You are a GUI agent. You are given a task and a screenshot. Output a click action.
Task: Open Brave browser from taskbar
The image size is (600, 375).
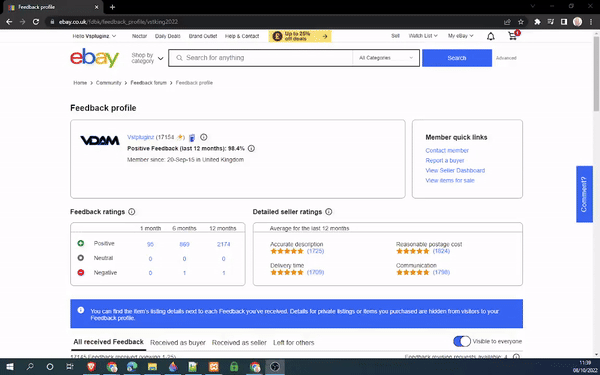(91, 367)
